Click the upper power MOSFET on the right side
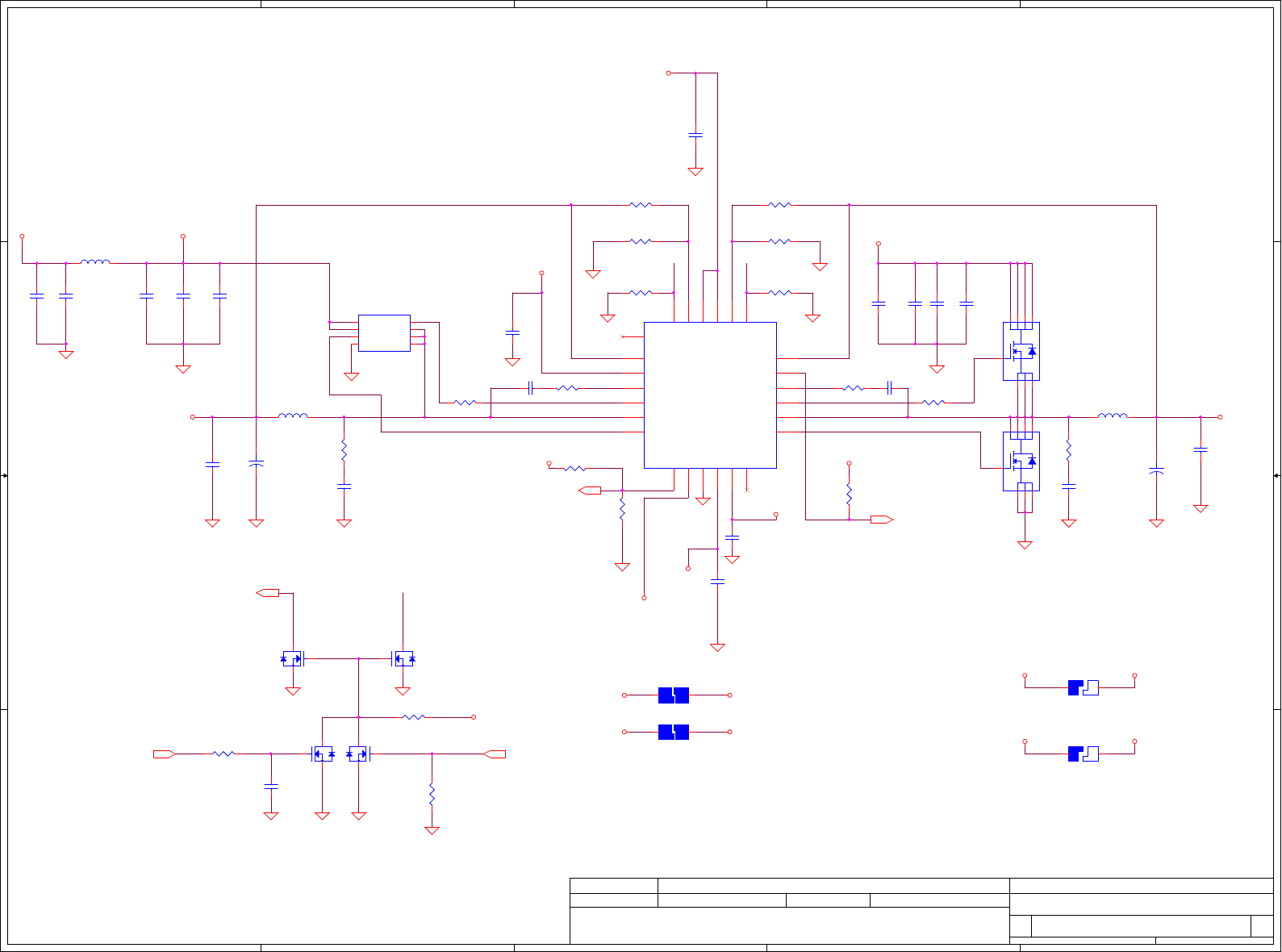The width and height of the screenshot is (1282, 952). tap(1021, 352)
